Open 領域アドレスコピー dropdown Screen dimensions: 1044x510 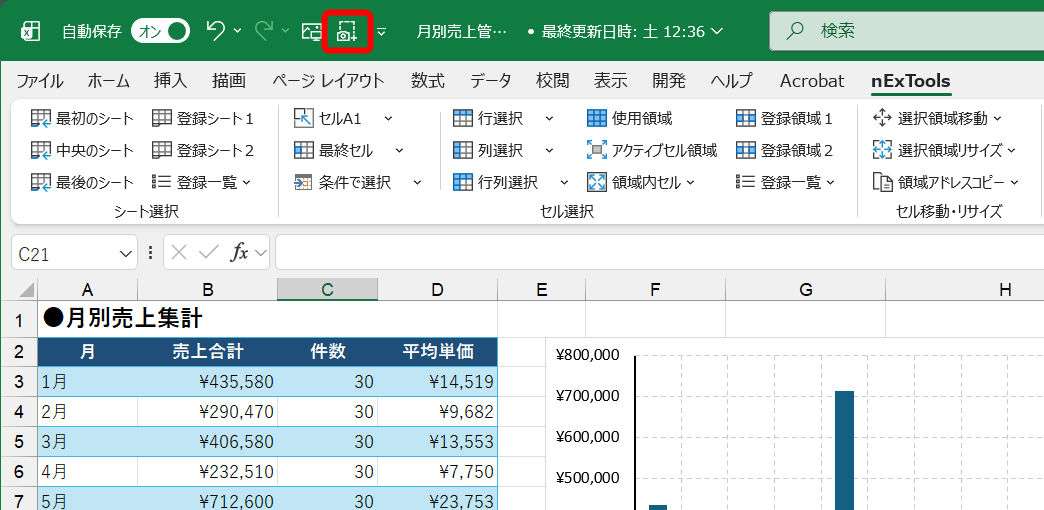[945, 182]
